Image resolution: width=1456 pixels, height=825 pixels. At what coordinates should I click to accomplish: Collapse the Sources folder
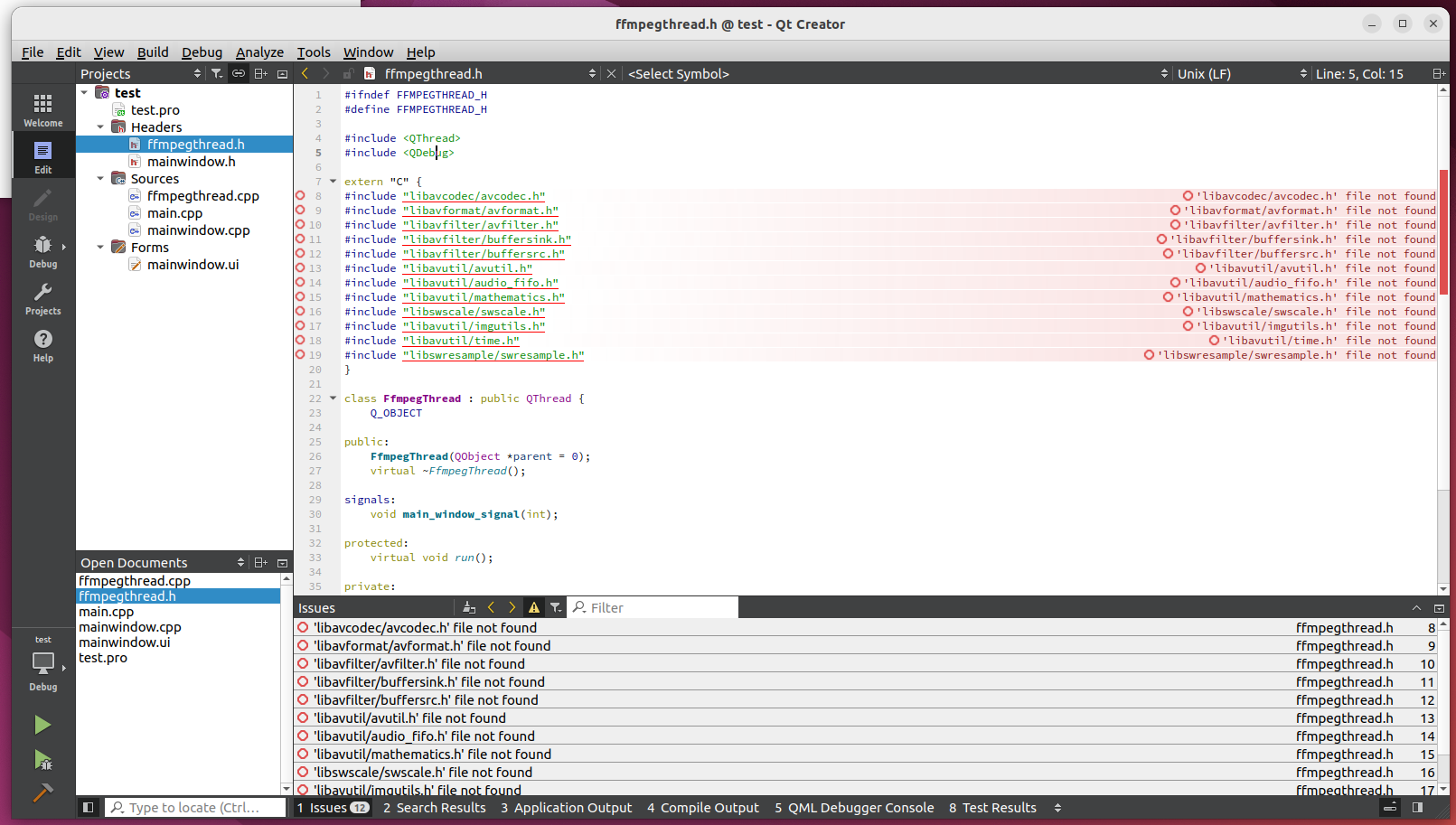pos(100,178)
